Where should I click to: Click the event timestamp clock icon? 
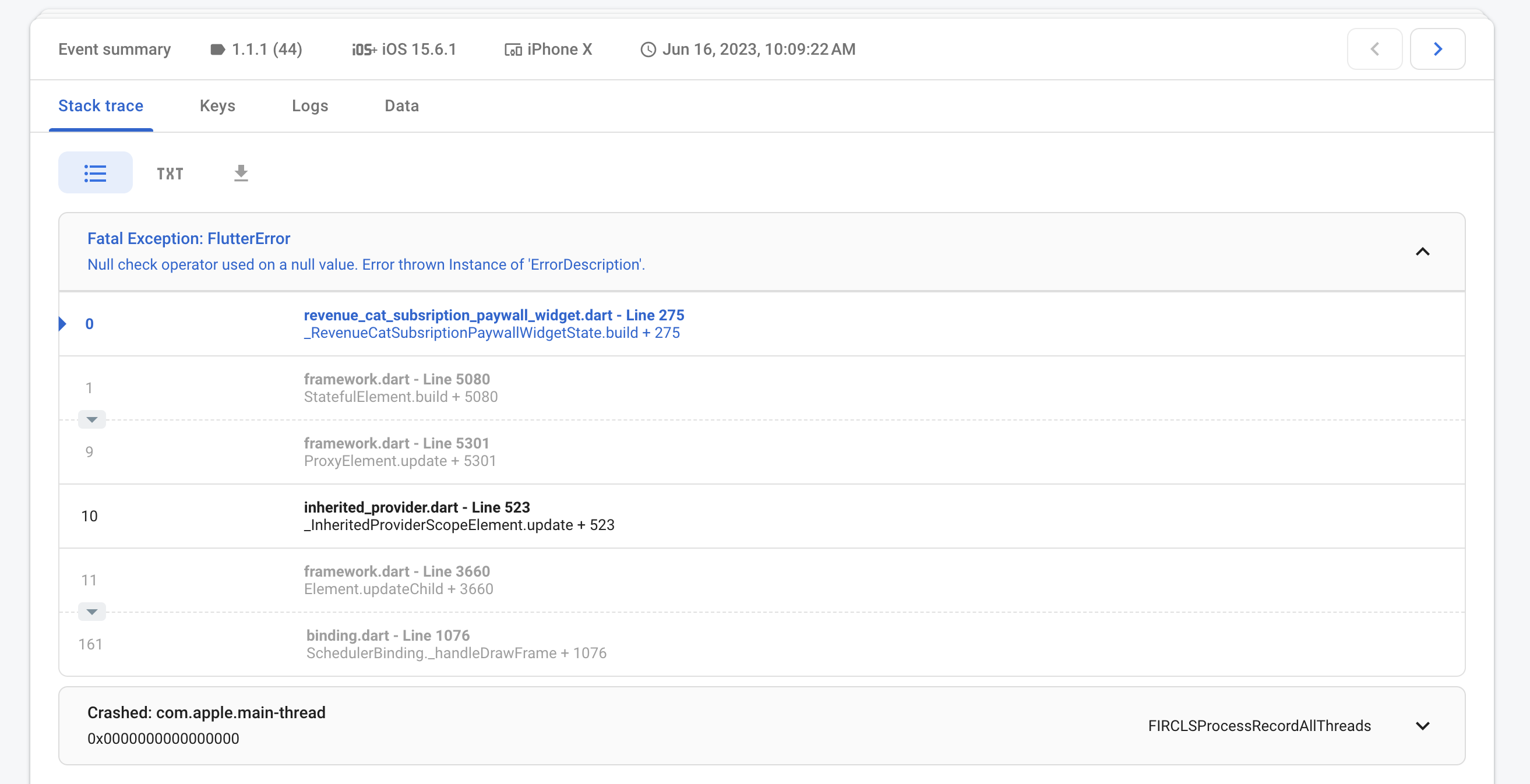point(647,50)
